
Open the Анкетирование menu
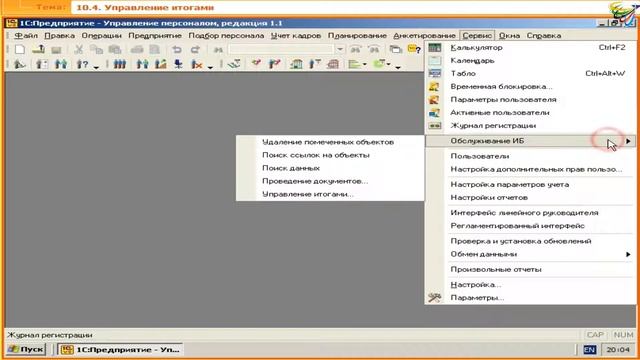point(424,36)
